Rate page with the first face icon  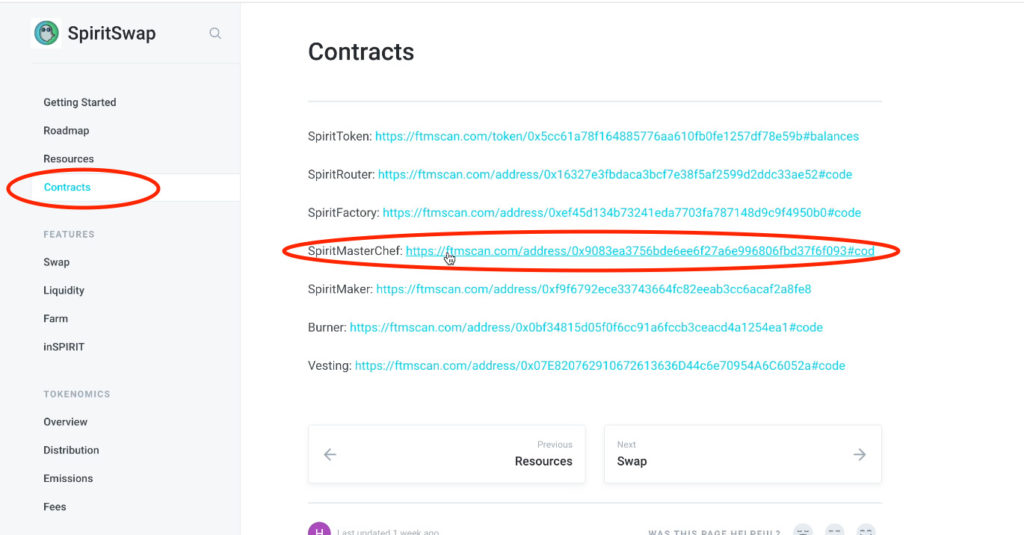(x=803, y=530)
